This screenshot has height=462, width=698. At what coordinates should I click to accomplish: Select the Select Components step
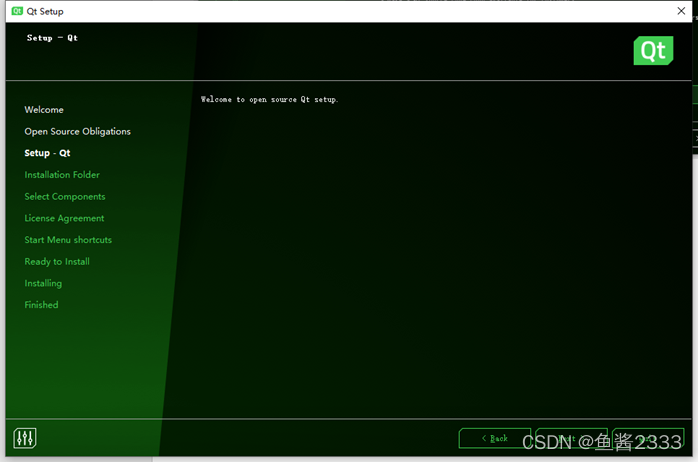(65, 197)
